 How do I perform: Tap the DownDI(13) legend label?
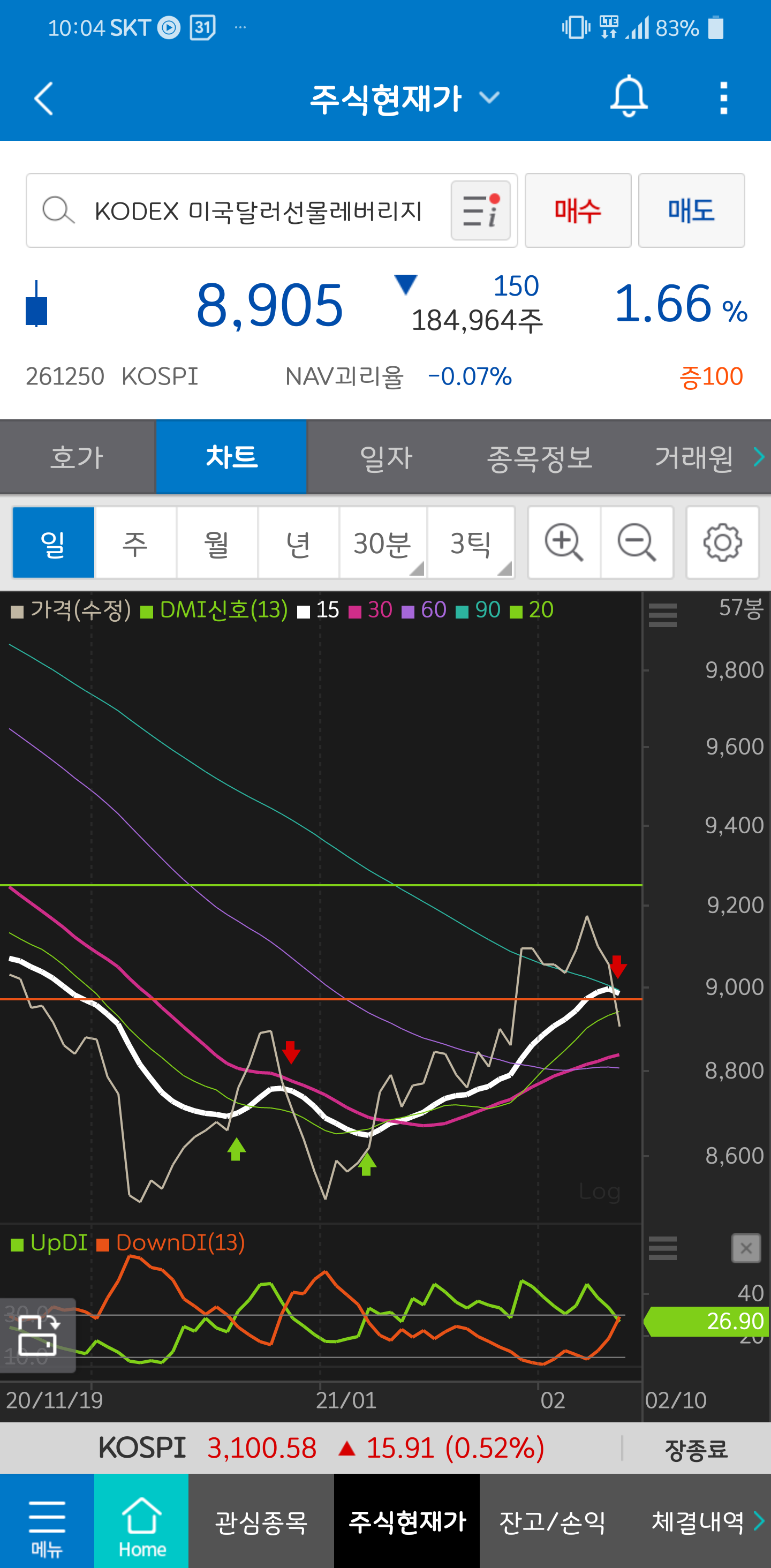(180, 1242)
